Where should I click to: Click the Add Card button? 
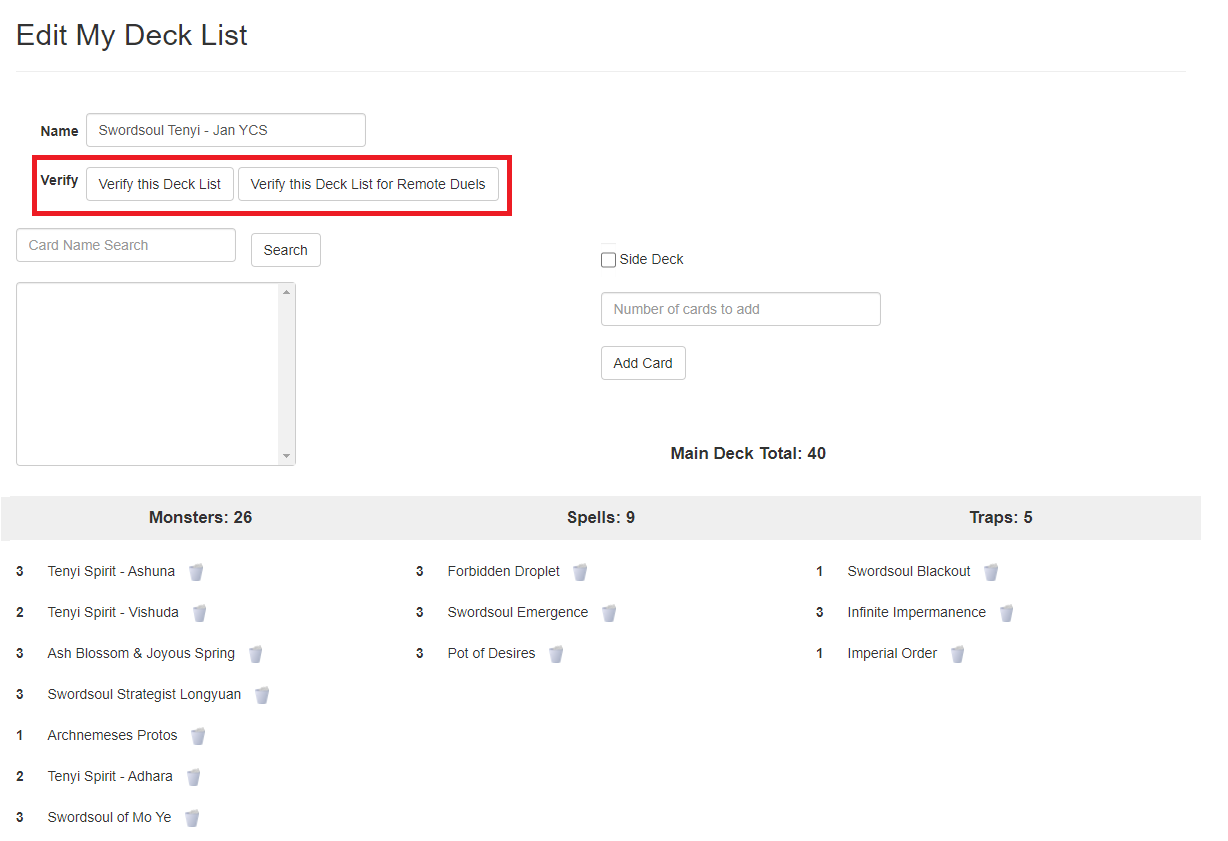[643, 363]
